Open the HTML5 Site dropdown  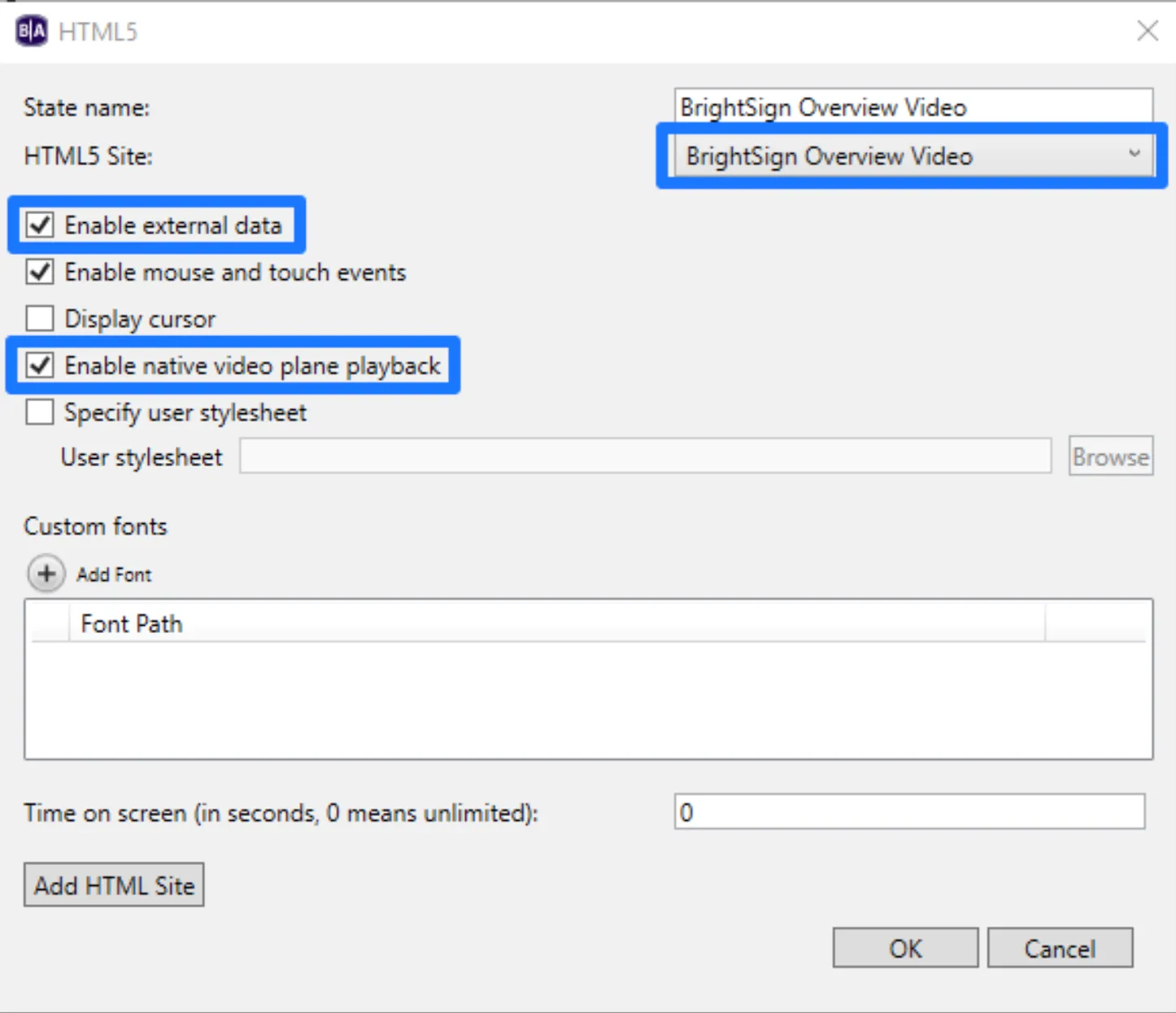pos(912,155)
